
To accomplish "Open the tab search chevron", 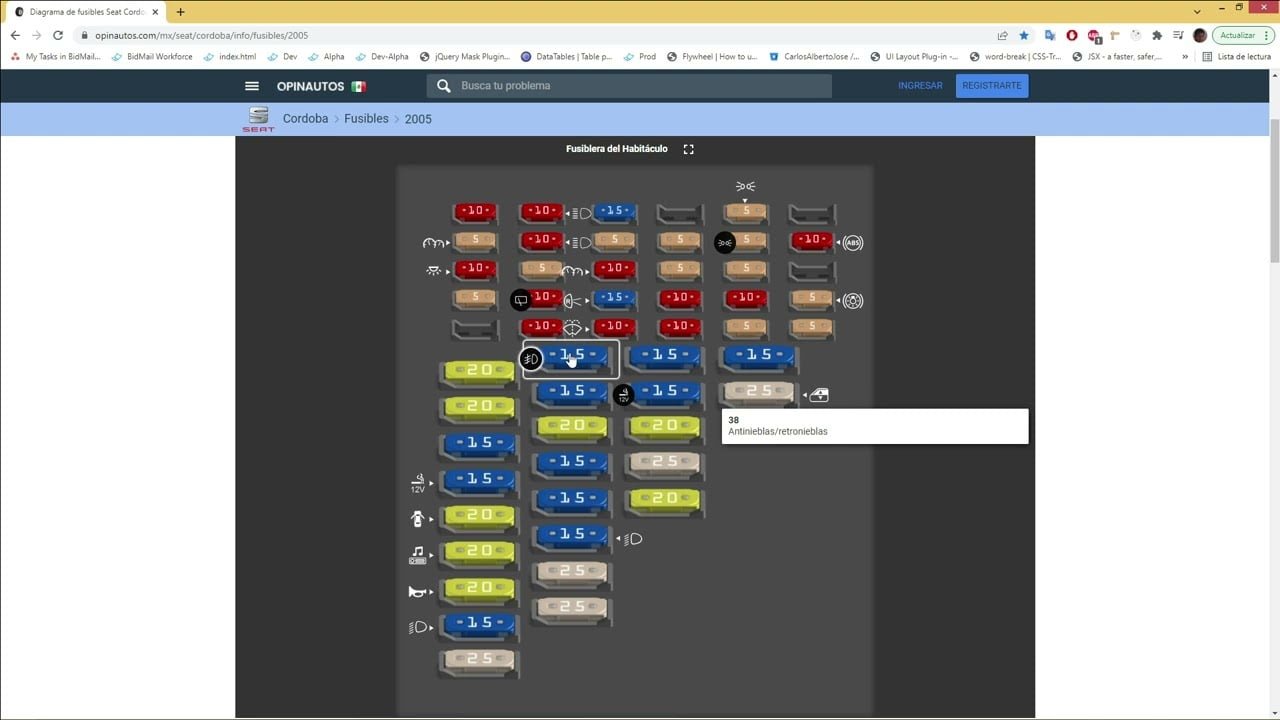I will click(x=1197, y=11).
